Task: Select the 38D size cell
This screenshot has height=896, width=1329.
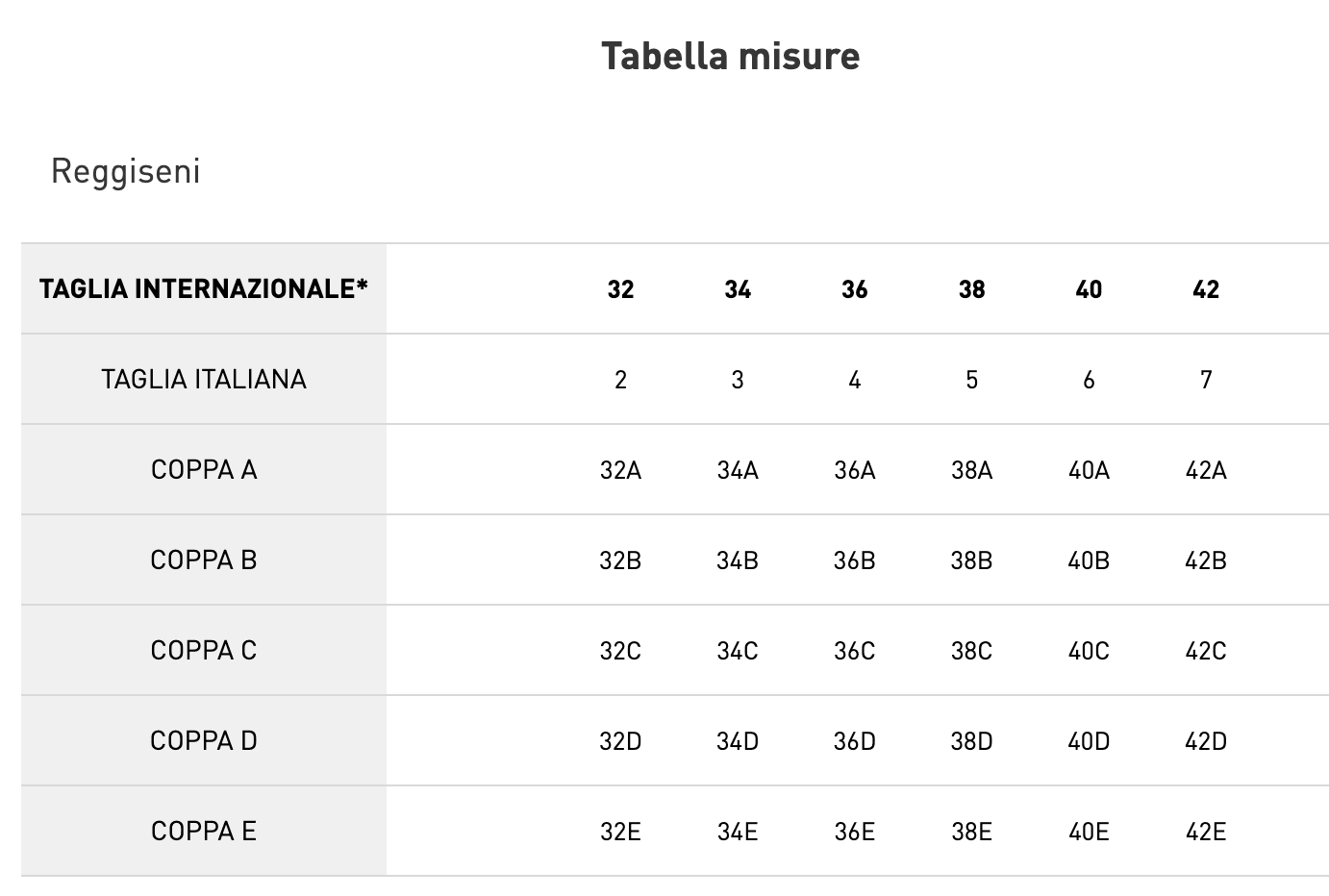Action: (971, 741)
